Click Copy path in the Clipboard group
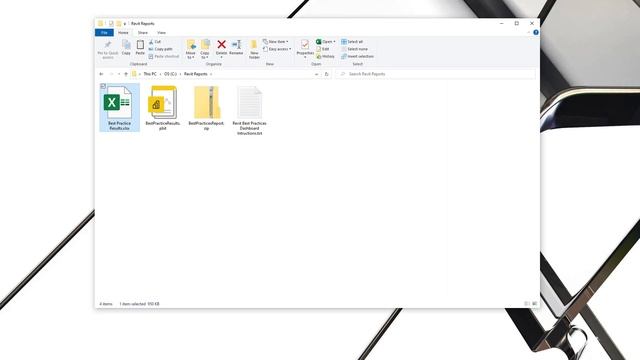 pyautogui.click(x=160, y=49)
